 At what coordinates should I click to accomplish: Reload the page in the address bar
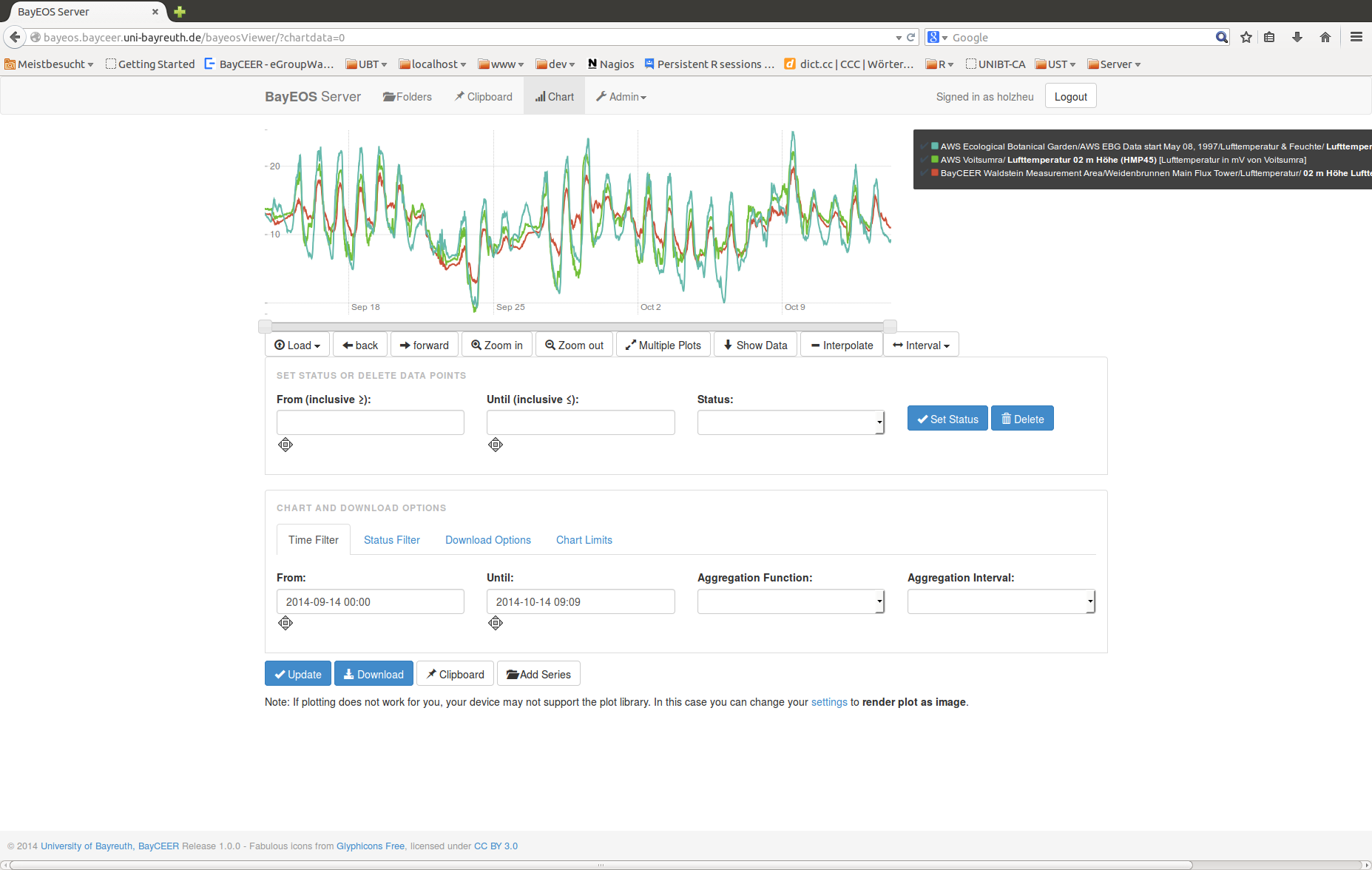911,37
